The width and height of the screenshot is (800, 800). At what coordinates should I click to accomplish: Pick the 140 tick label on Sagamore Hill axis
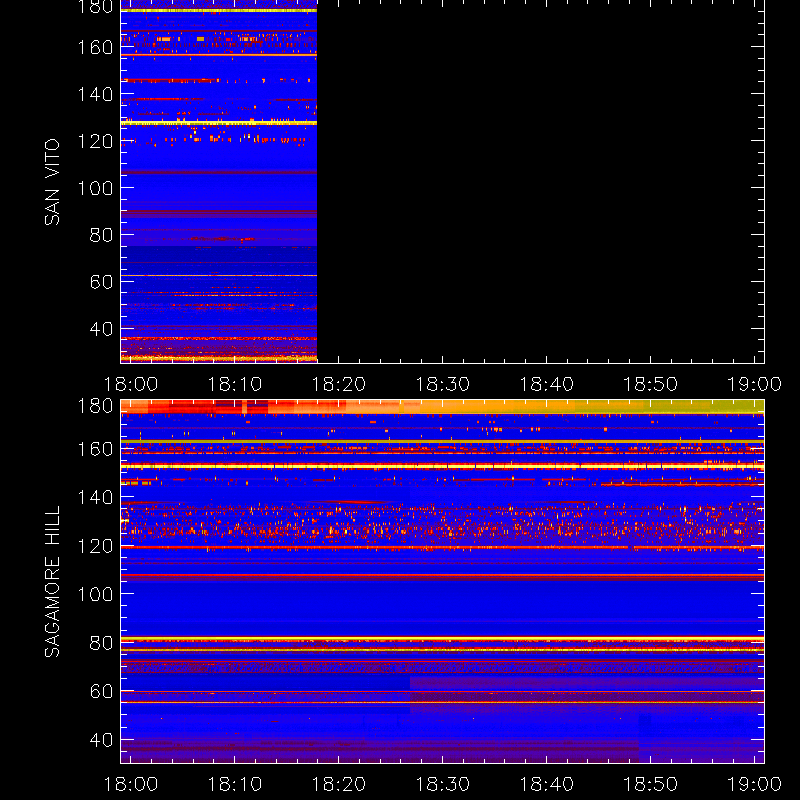pos(95,497)
